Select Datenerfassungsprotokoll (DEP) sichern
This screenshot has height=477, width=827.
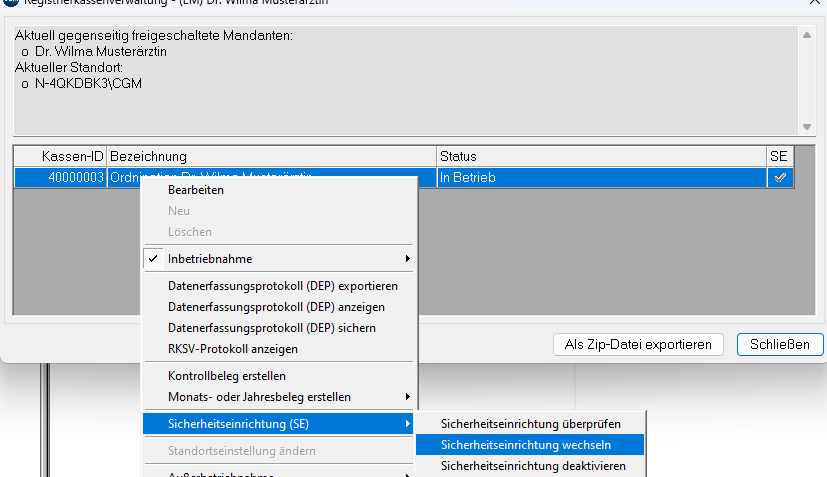click(271, 328)
